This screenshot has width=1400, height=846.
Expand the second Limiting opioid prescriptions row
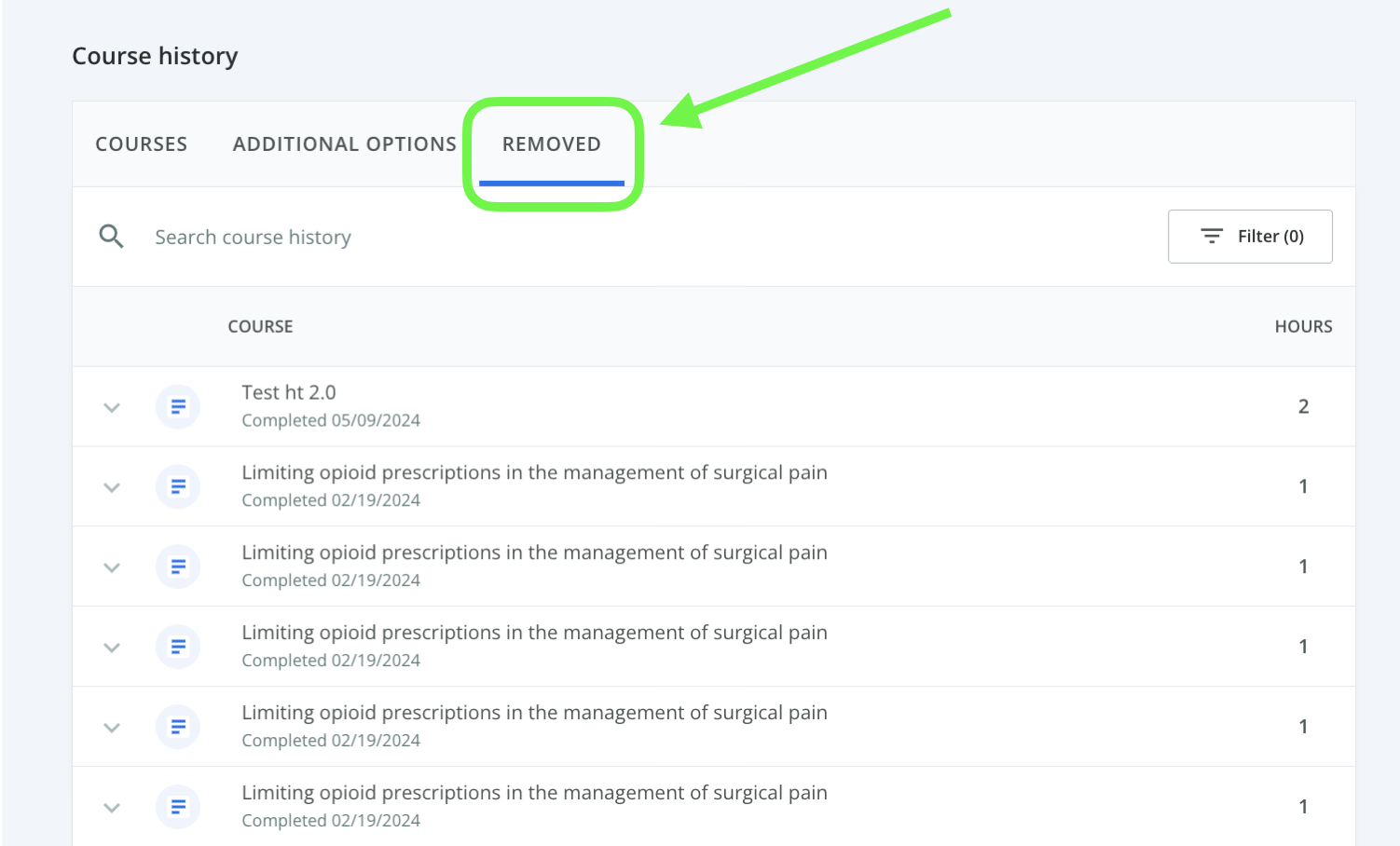[112, 567]
